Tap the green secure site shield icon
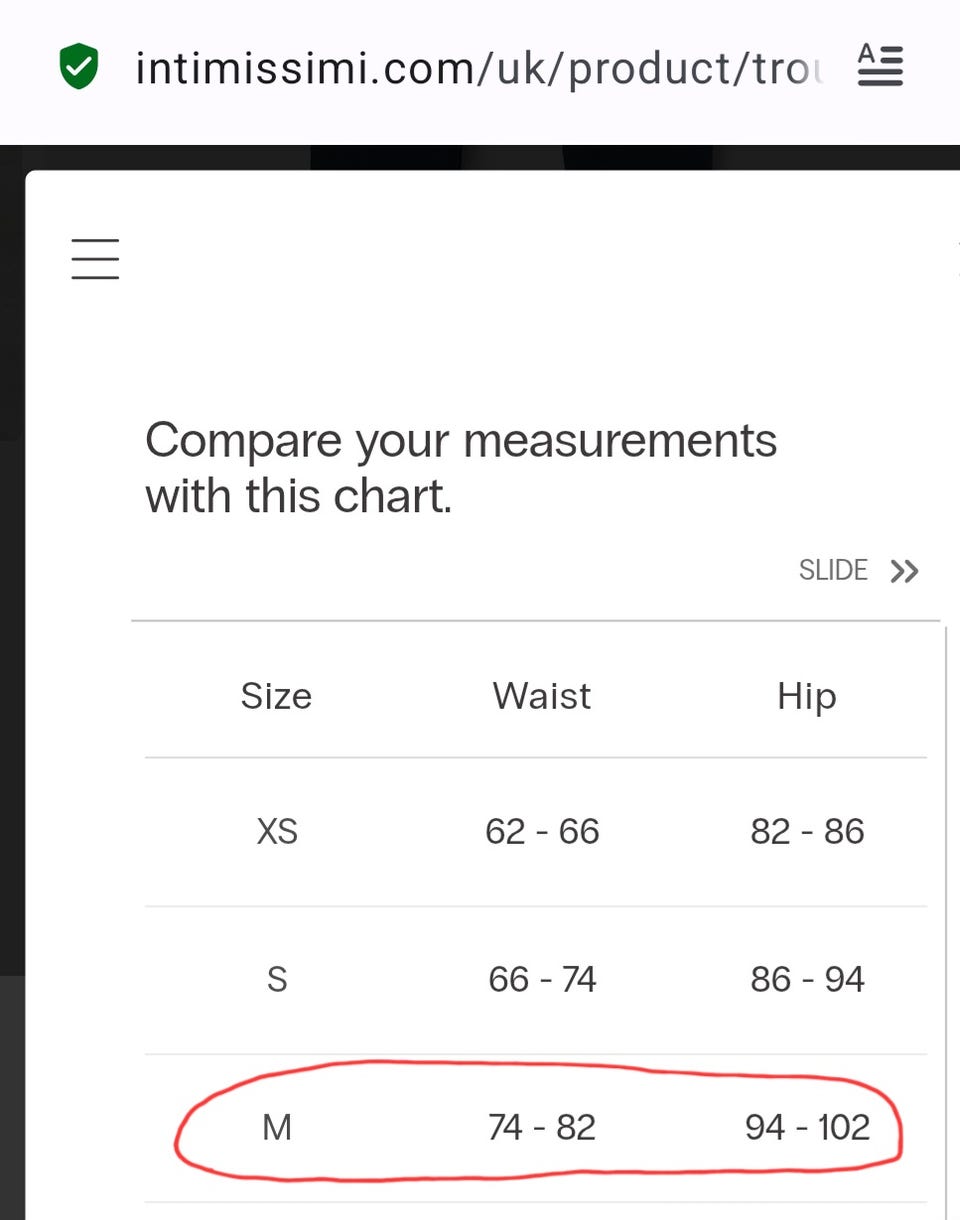This screenshot has height=1220, width=960. (x=79, y=68)
